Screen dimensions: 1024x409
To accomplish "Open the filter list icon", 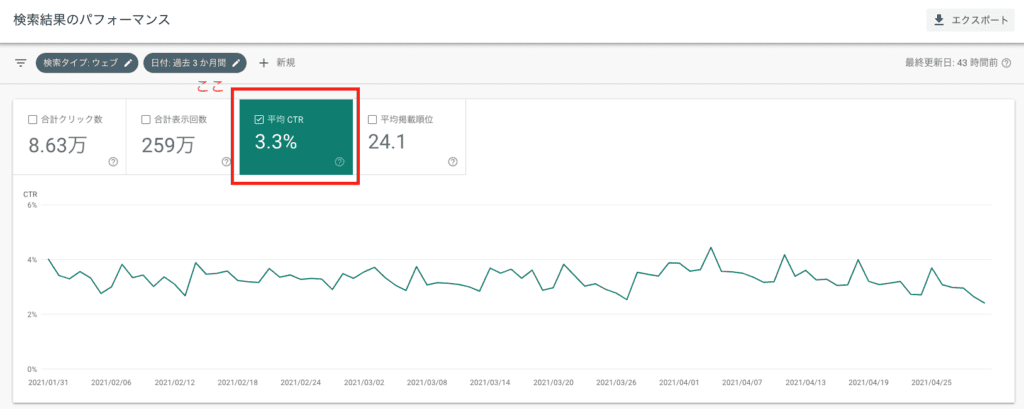I will pyautogui.click(x=21, y=63).
